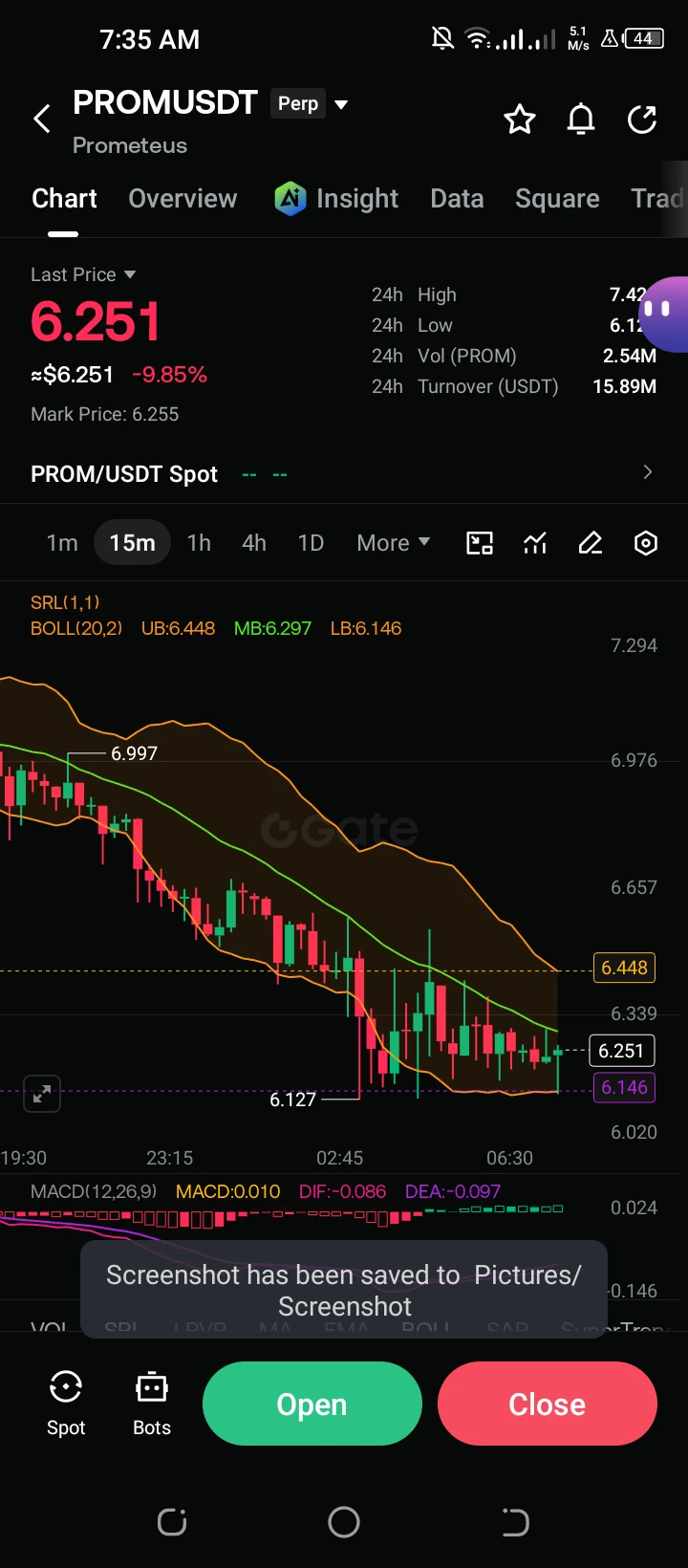The height and width of the screenshot is (1568, 688).
Task: Switch to the Chart tab
Action: tap(64, 198)
